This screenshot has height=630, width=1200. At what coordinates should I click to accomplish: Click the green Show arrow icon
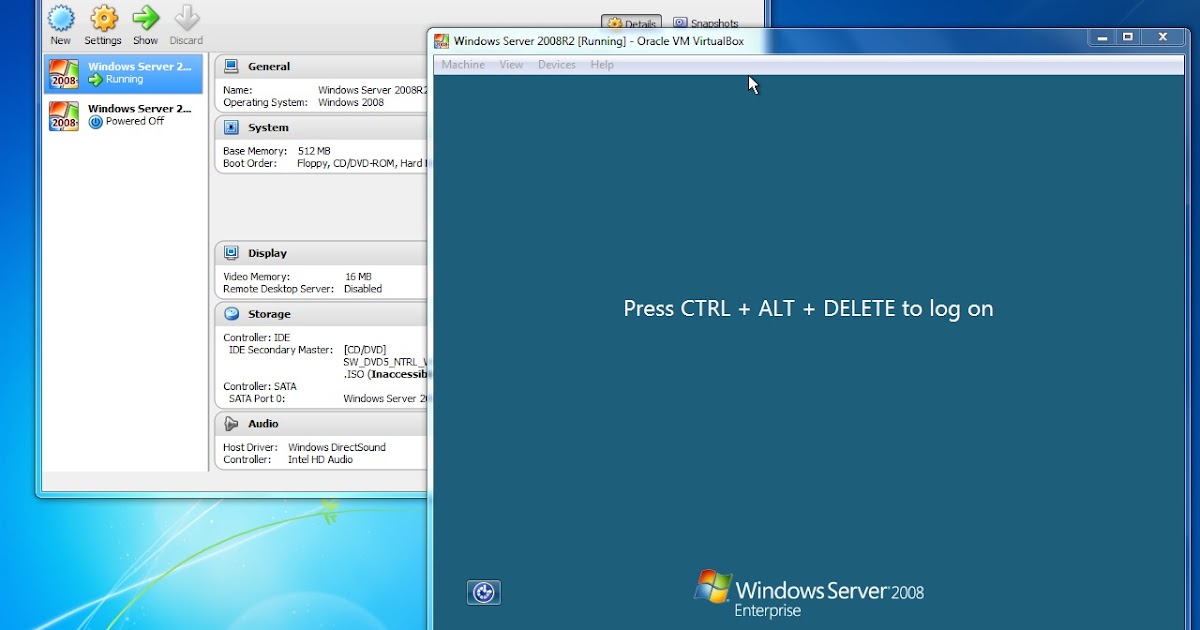click(x=146, y=19)
